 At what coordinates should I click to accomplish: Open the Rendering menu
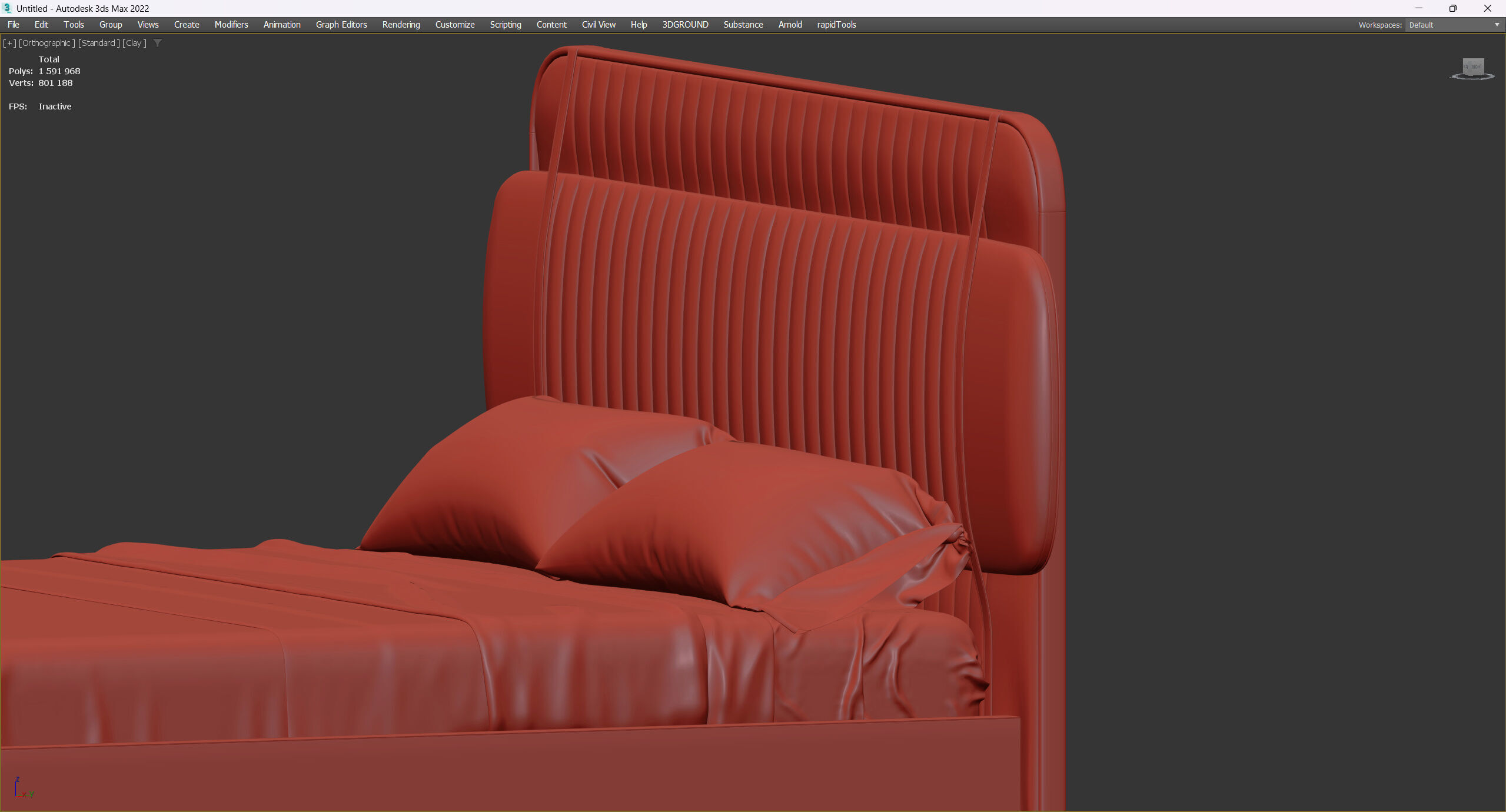[x=401, y=25]
